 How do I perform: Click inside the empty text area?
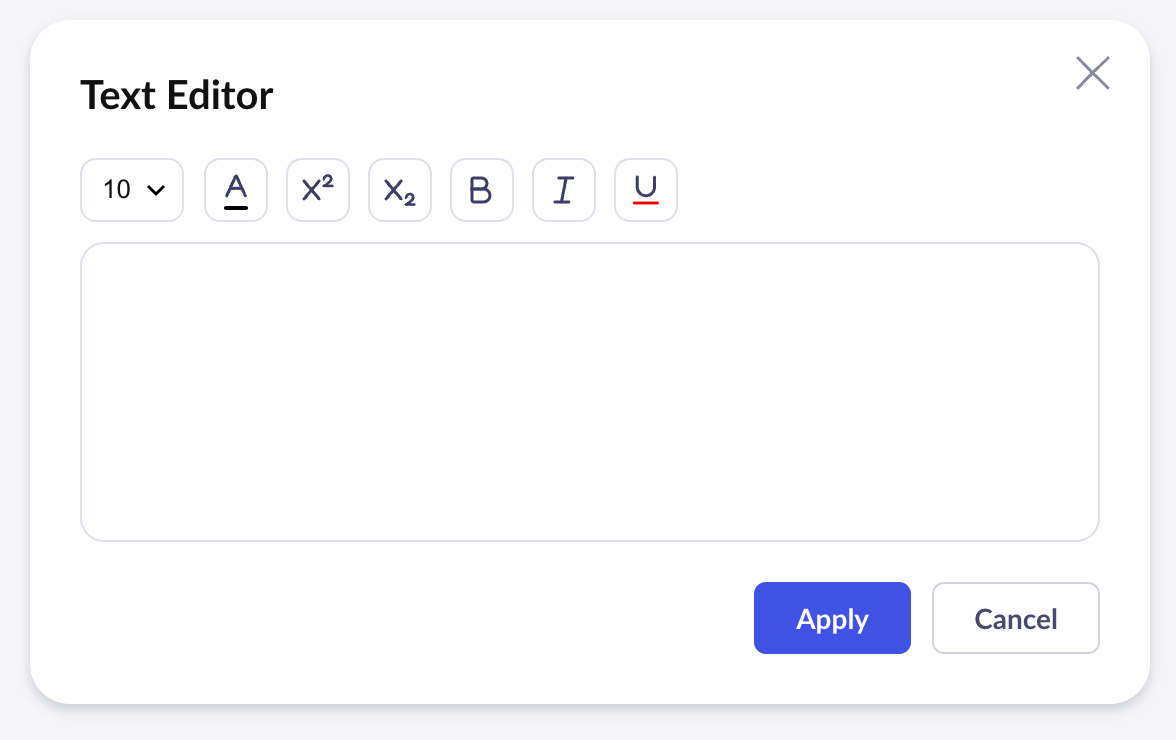click(590, 392)
